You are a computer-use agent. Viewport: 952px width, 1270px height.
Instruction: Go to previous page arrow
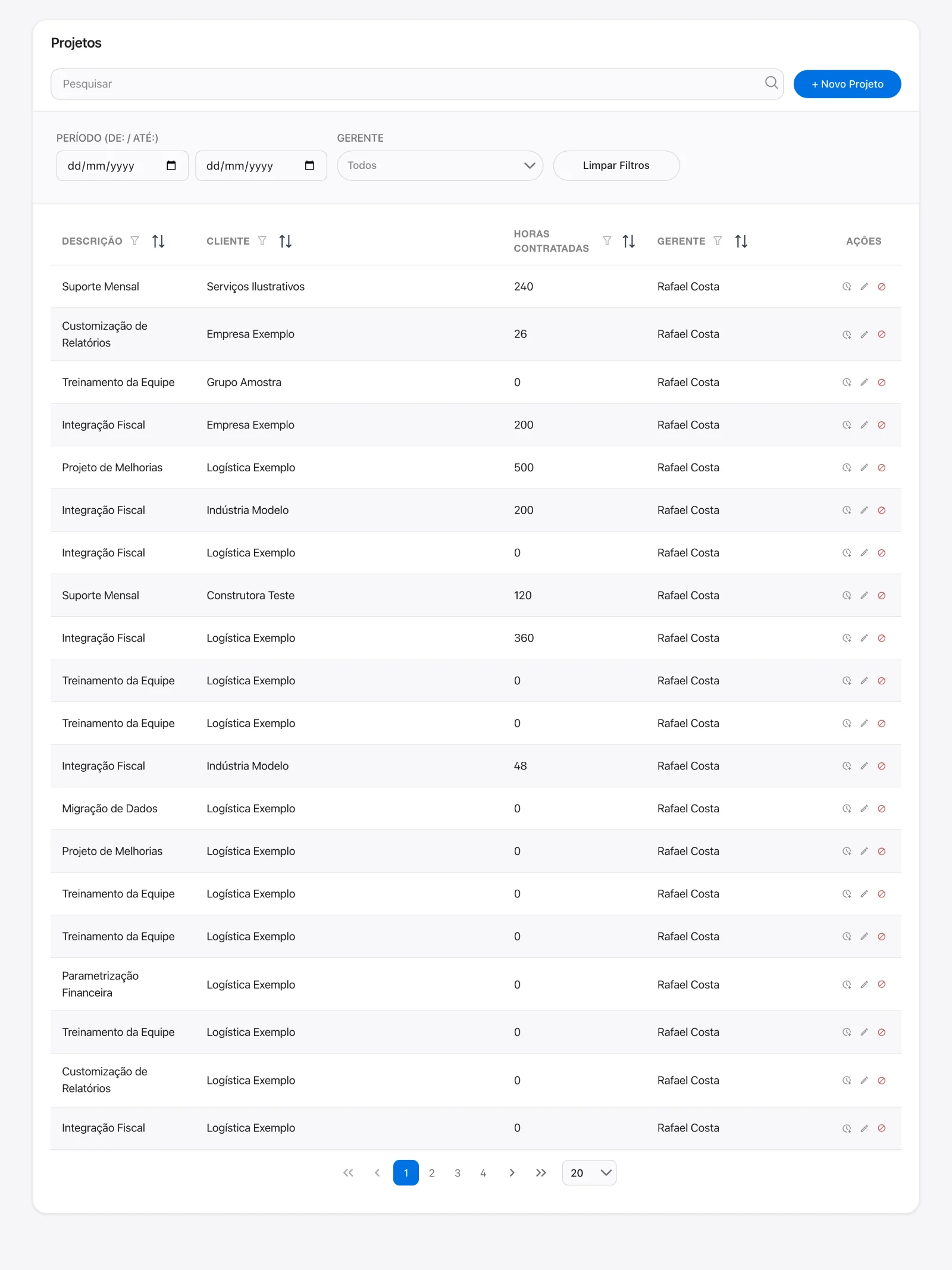(x=377, y=1172)
